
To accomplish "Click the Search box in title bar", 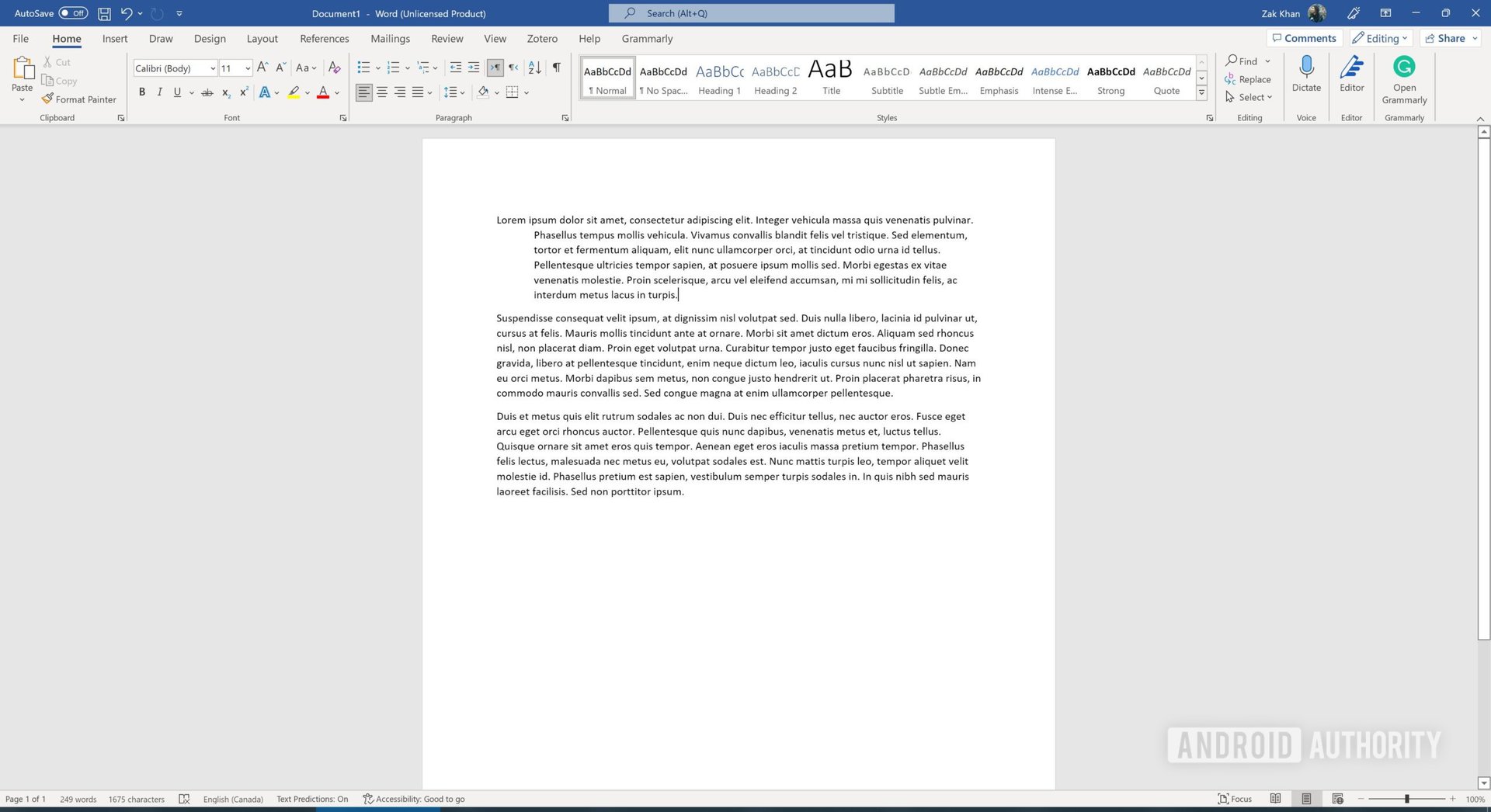I will (x=751, y=13).
